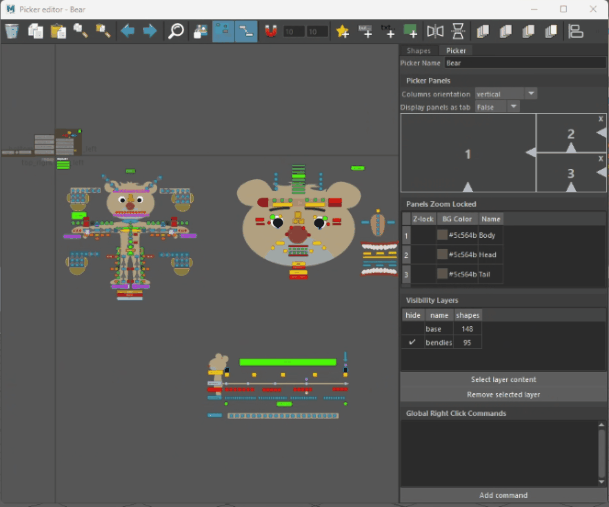
Task: Toggle hide checkbox for the base layer
Action: click(x=413, y=329)
